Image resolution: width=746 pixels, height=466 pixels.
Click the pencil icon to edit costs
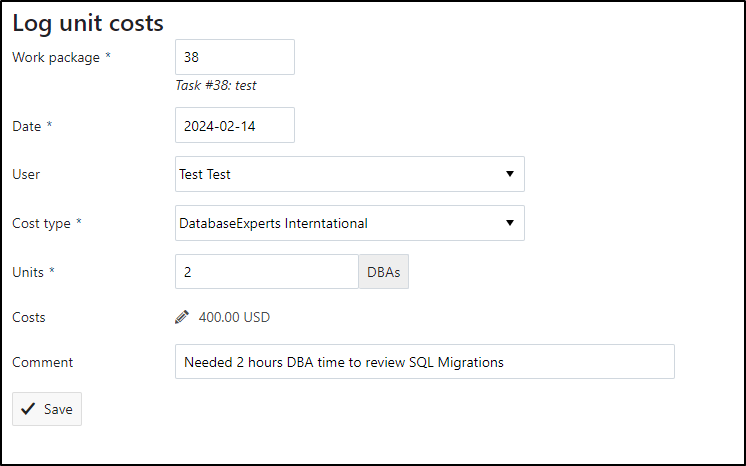pos(182,317)
